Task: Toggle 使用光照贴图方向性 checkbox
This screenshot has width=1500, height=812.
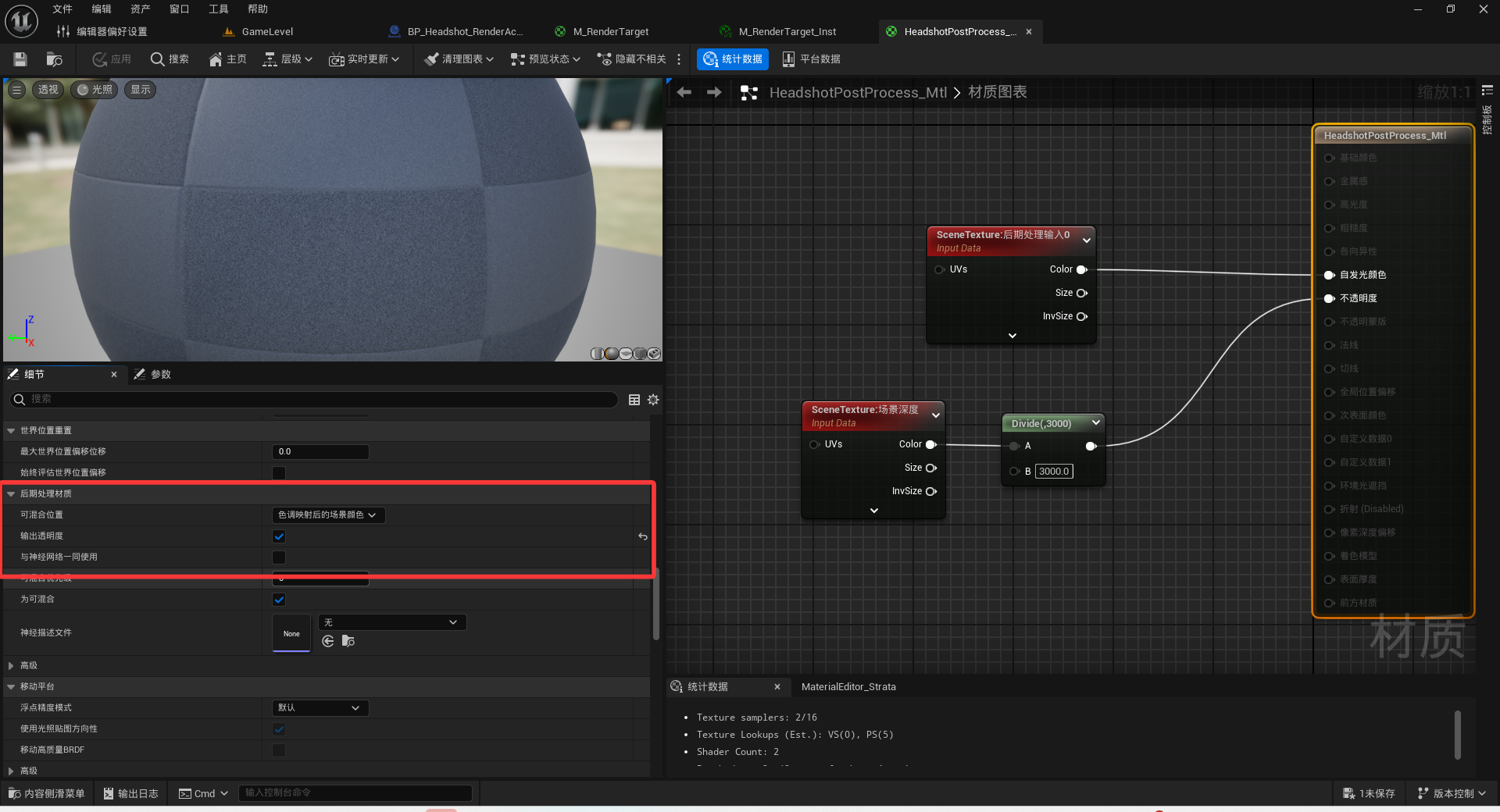Action: [279, 729]
